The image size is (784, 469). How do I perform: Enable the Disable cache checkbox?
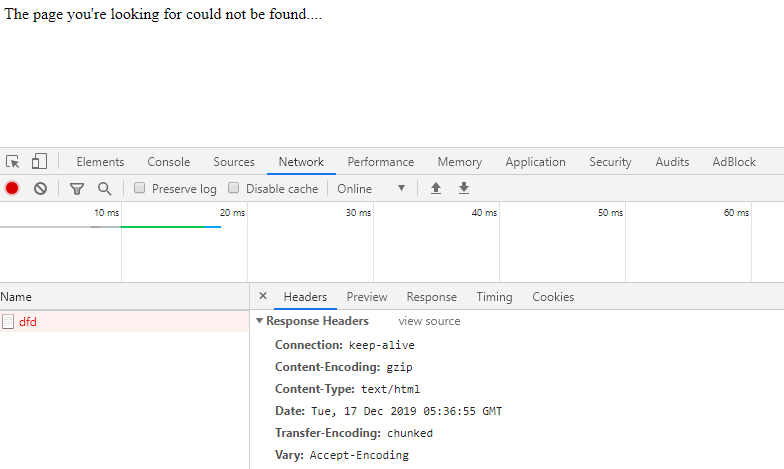click(234, 188)
